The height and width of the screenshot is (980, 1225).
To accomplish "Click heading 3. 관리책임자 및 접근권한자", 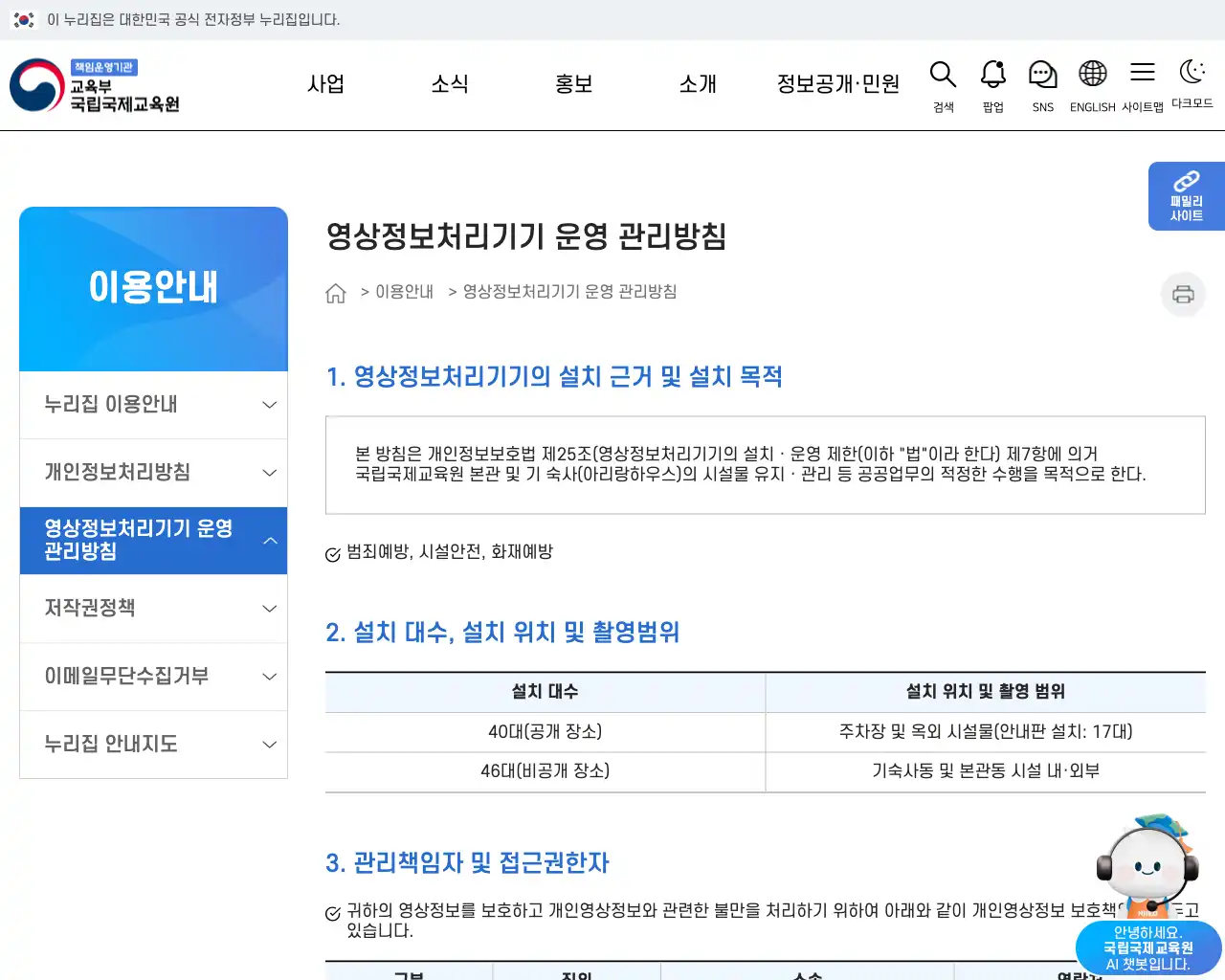I will coord(467,863).
